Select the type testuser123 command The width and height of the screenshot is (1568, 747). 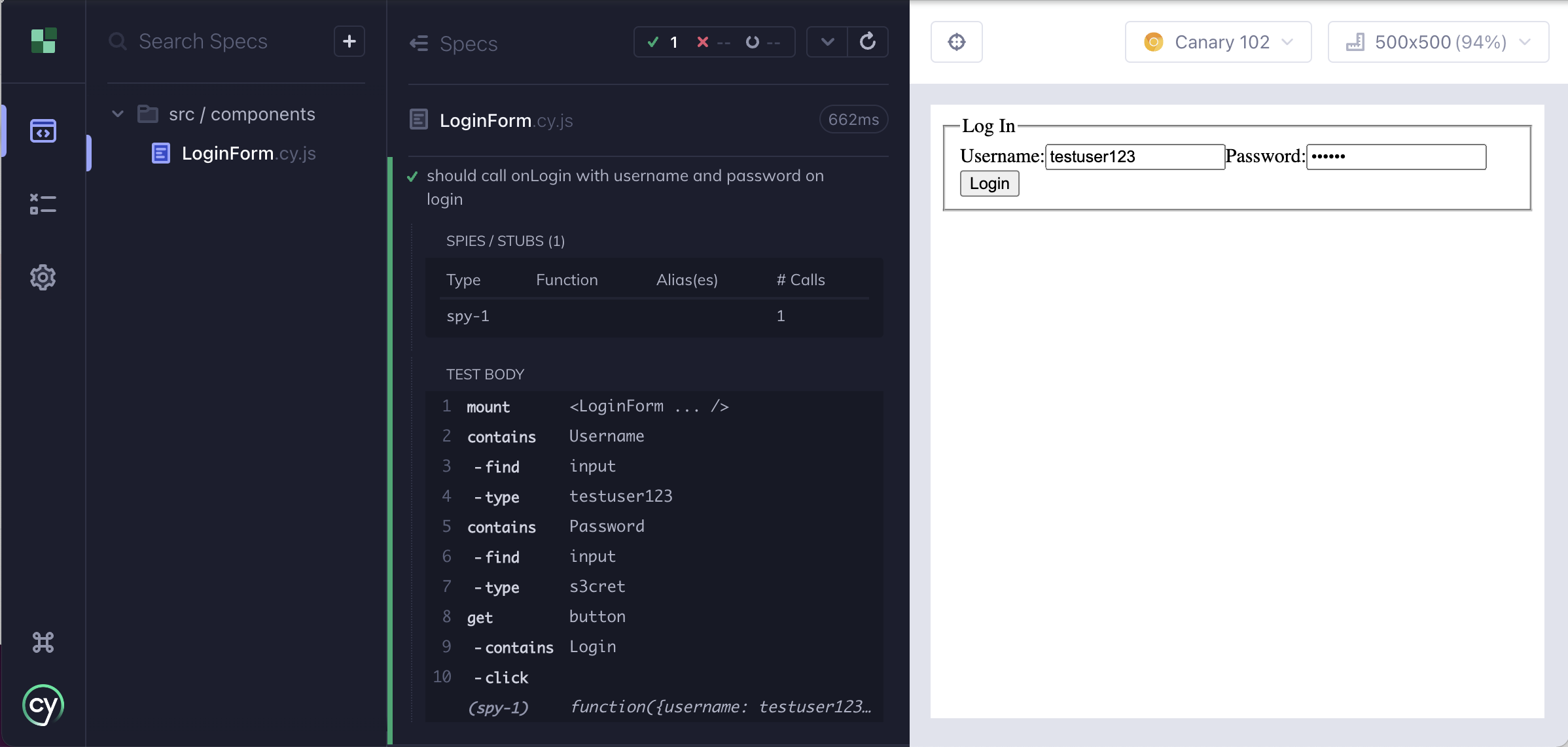pyautogui.click(x=654, y=496)
